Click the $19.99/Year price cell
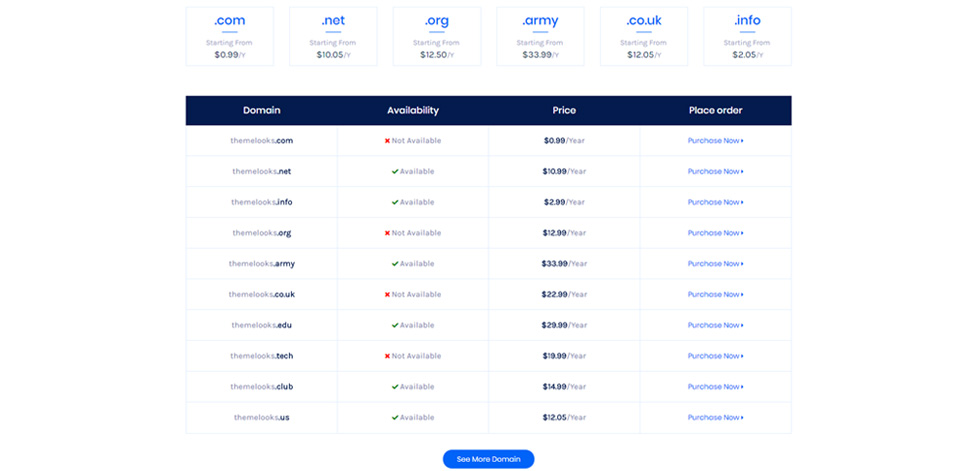980x471 pixels. 564,355
